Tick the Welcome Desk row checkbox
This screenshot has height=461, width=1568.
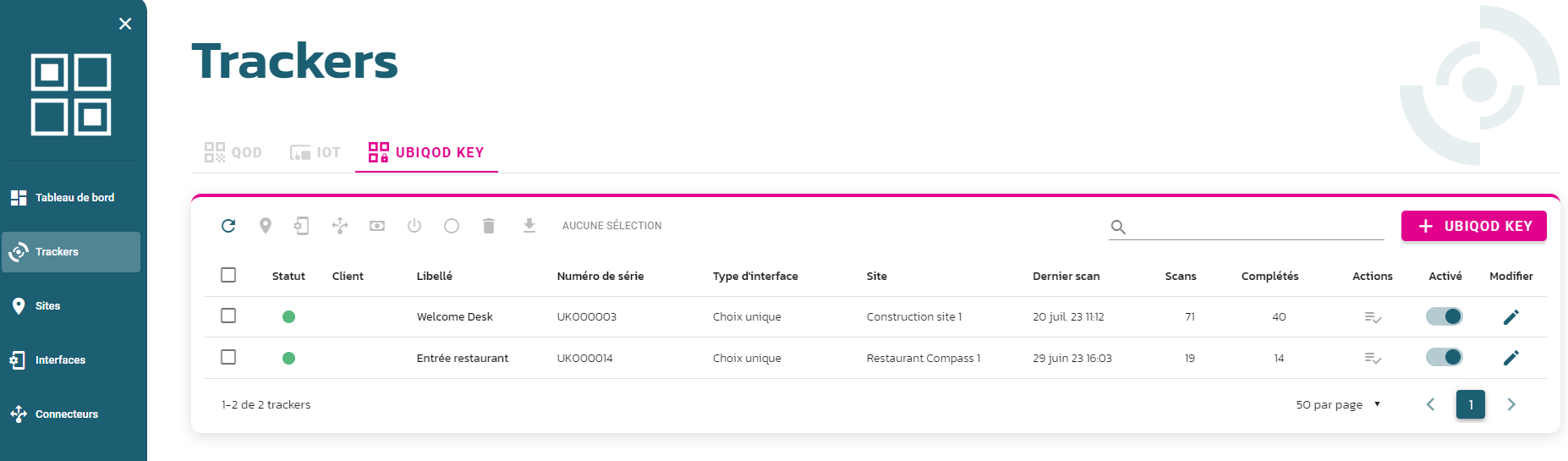(x=228, y=316)
